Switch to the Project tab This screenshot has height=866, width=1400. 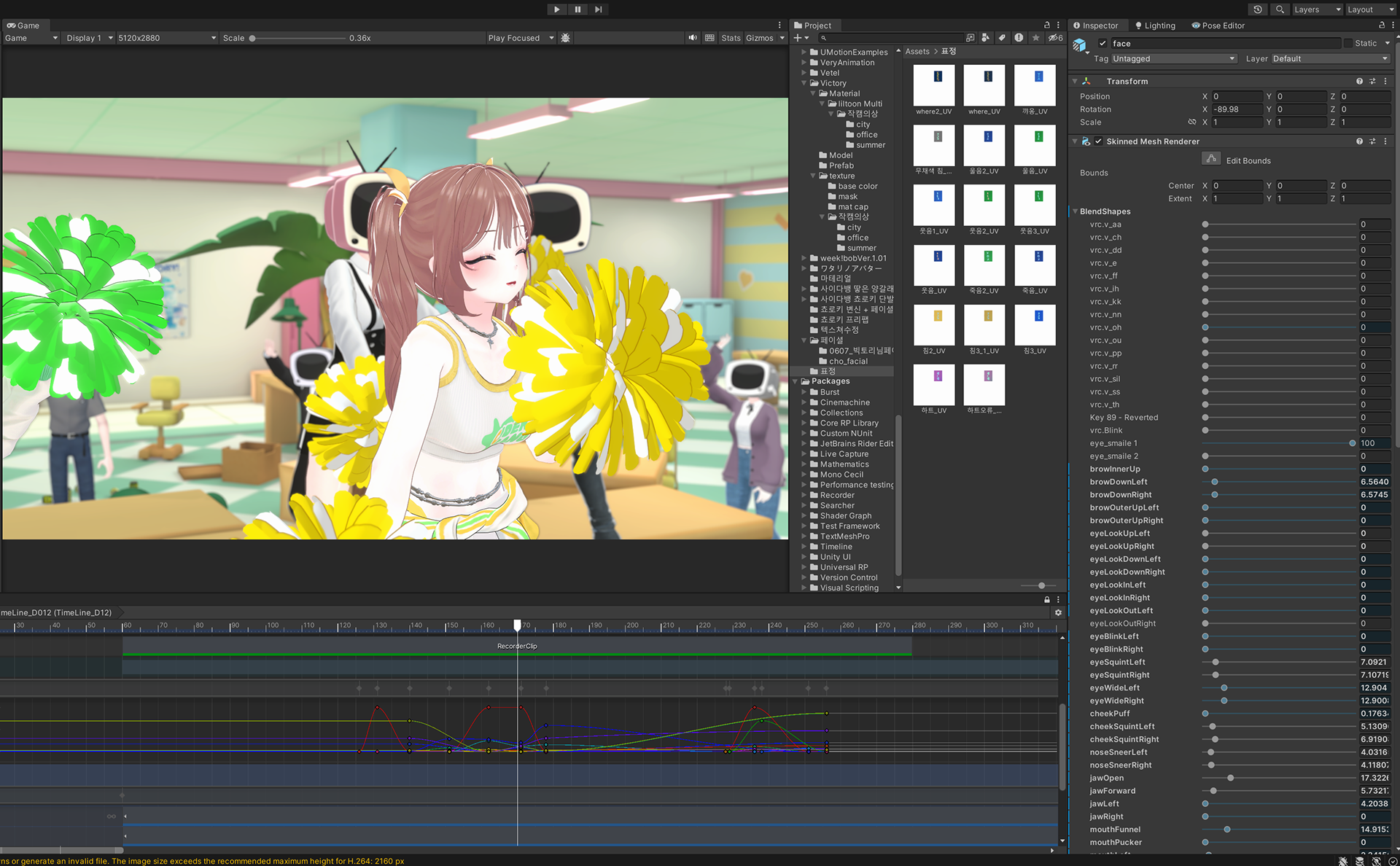tap(812, 26)
